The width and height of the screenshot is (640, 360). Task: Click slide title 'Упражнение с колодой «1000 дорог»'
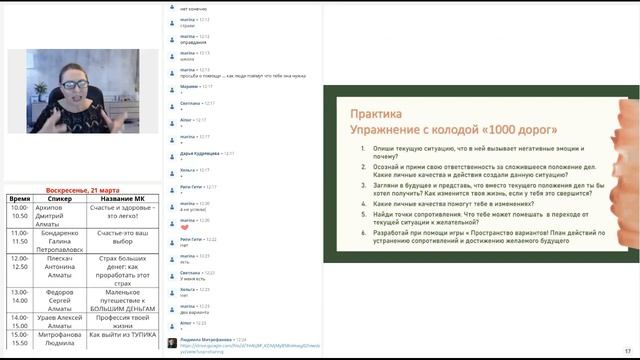(453, 130)
